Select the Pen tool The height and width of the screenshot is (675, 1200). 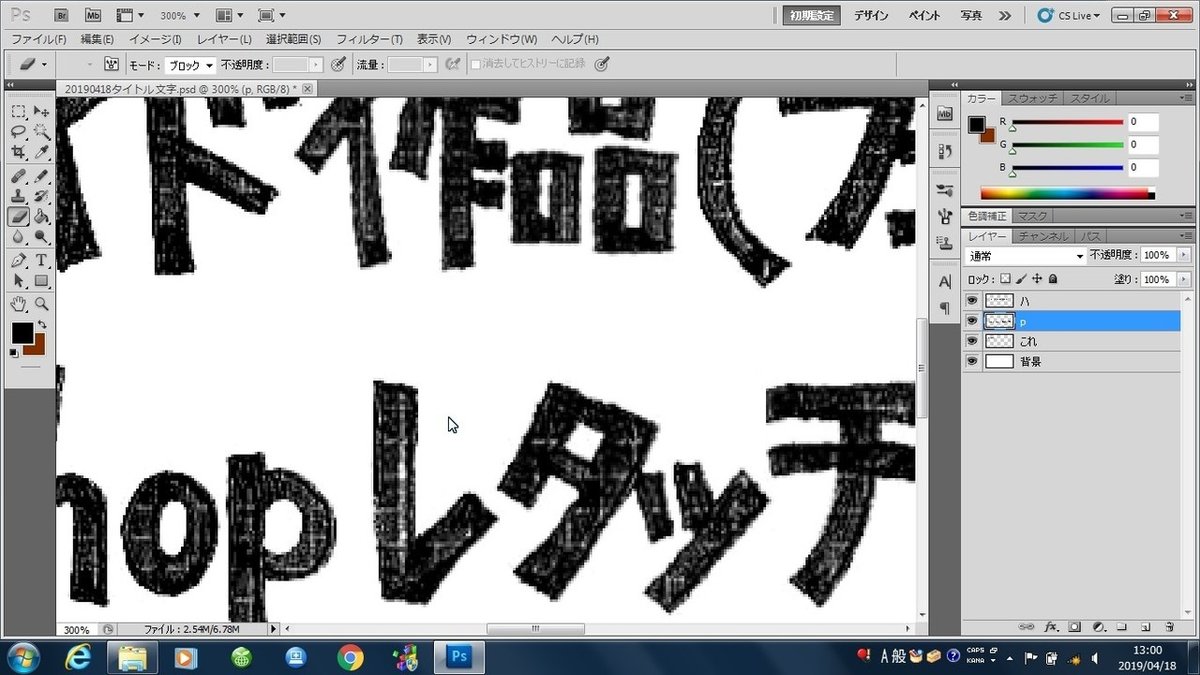19,261
